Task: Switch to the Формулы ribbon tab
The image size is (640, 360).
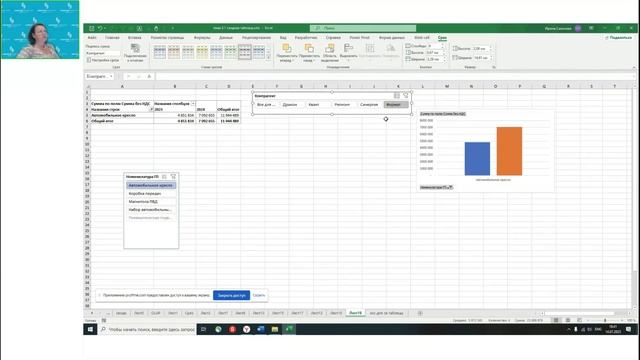Action: [202, 38]
